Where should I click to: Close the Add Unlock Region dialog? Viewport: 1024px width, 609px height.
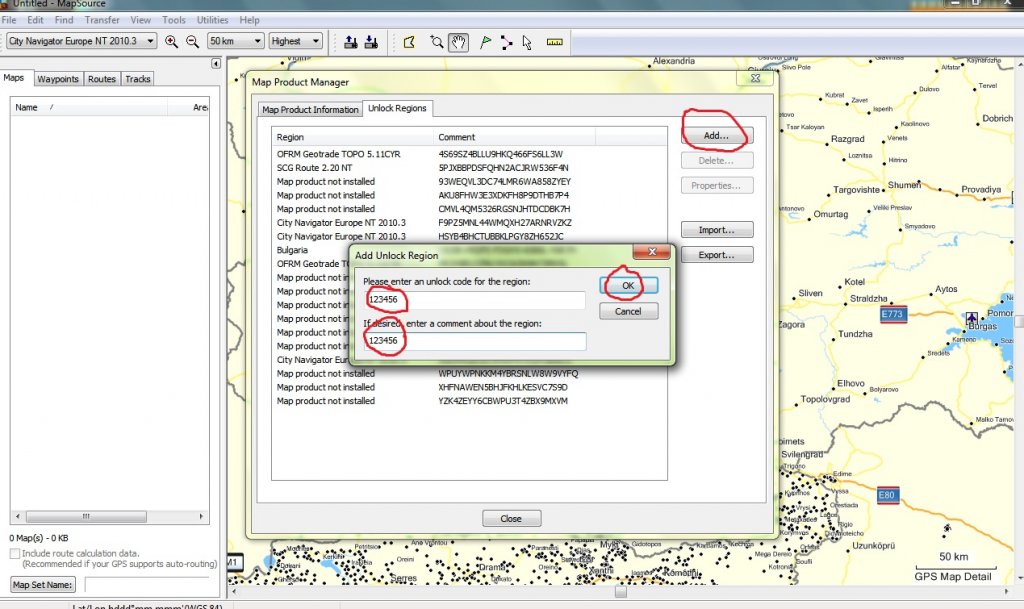(x=651, y=251)
